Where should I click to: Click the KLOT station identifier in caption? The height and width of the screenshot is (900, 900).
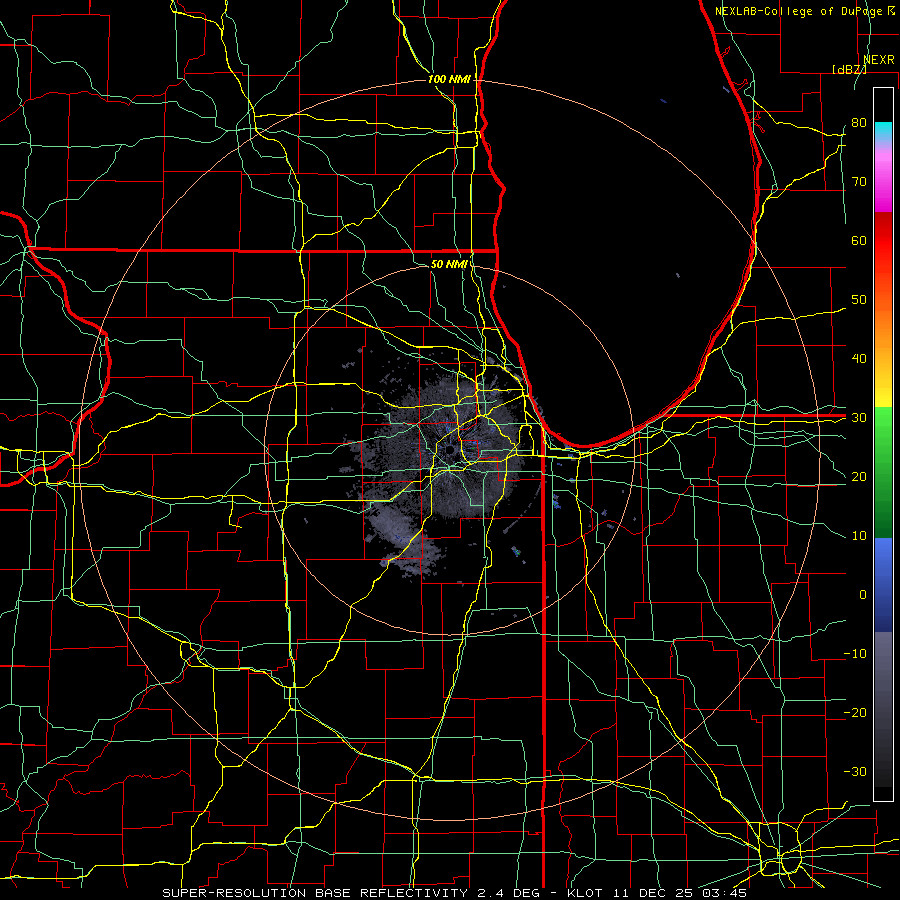point(585,893)
